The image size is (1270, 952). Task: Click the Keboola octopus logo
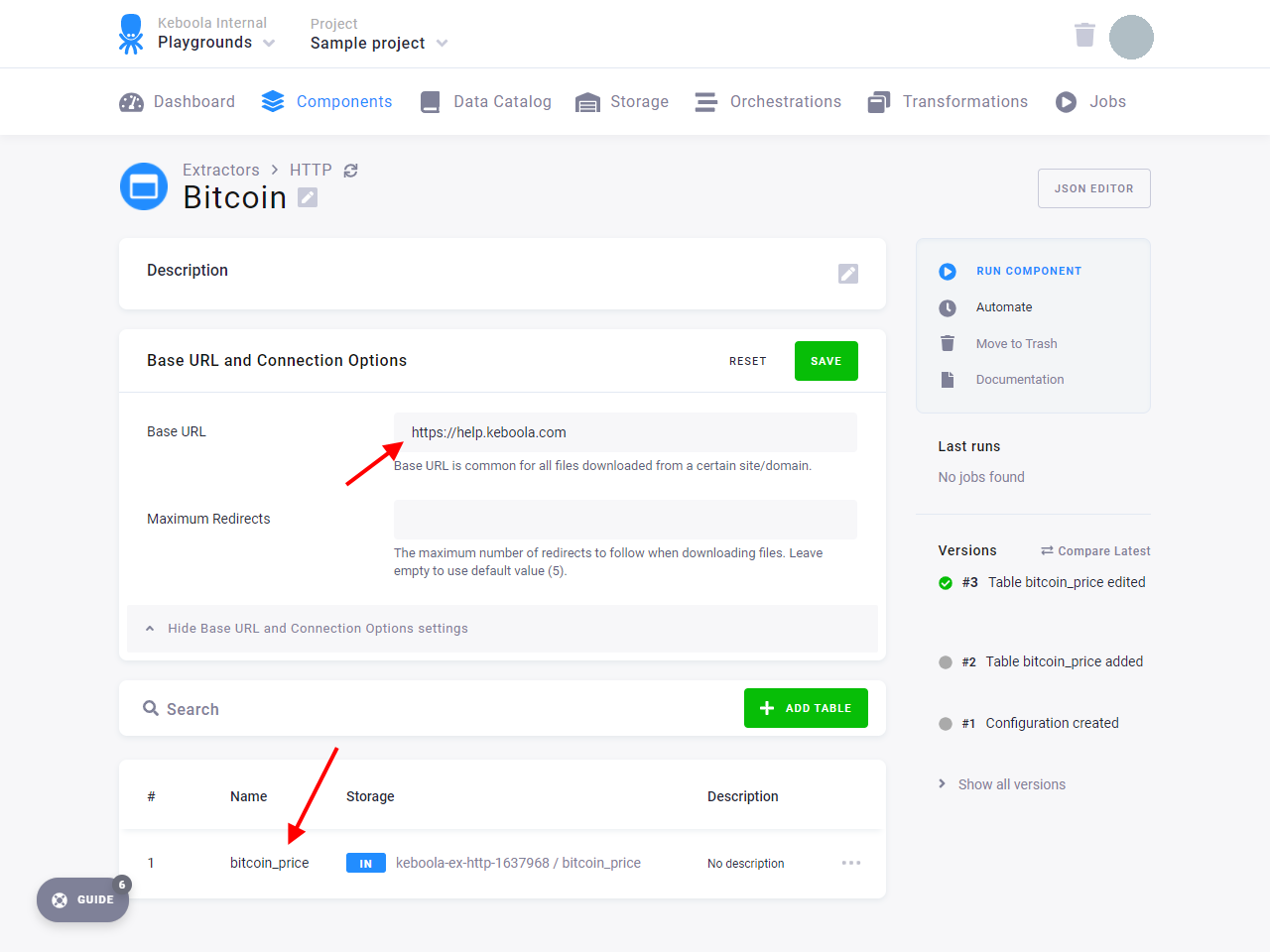131,34
